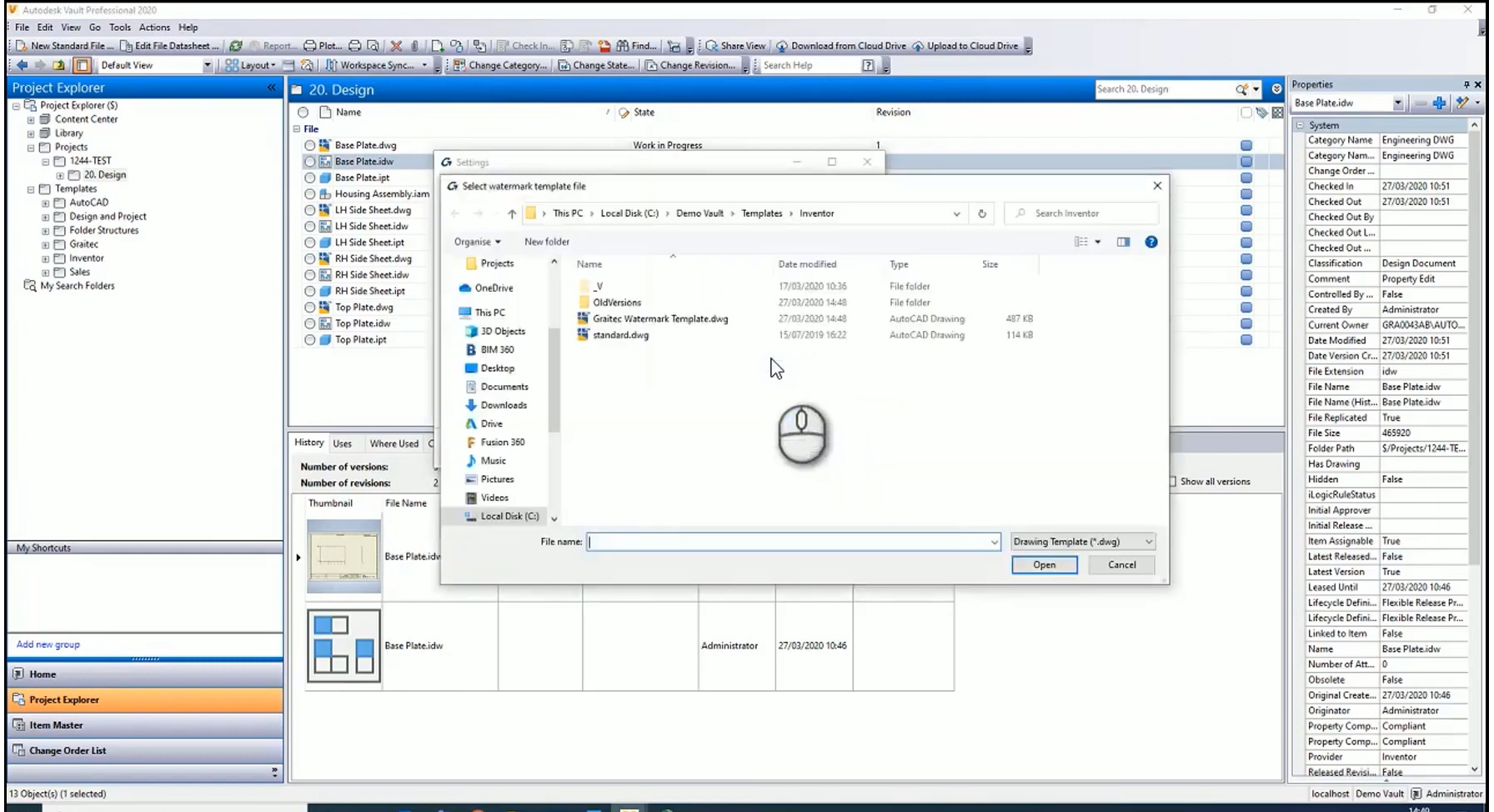Expand the Graitec folder node

[x=46, y=244]
